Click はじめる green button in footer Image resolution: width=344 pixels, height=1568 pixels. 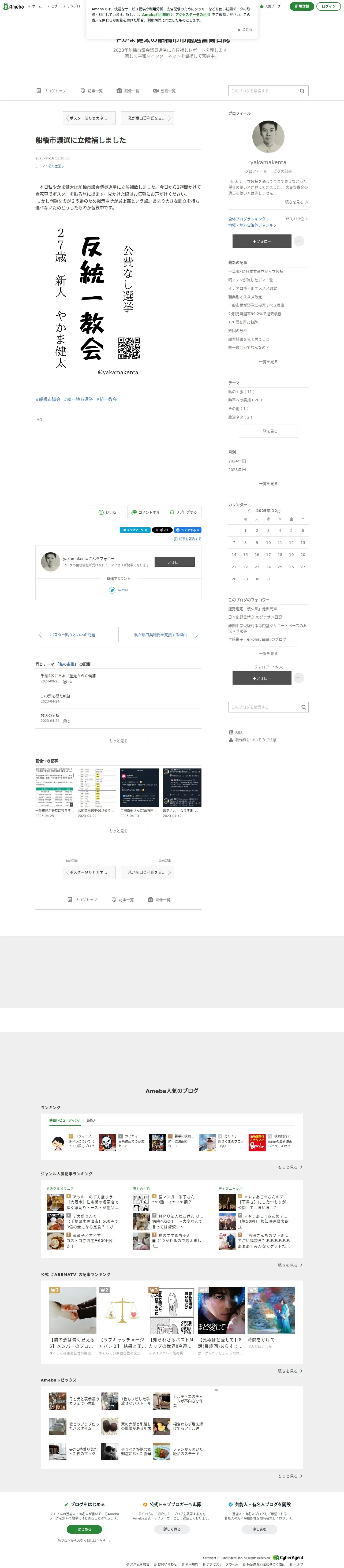(84, 1529)
